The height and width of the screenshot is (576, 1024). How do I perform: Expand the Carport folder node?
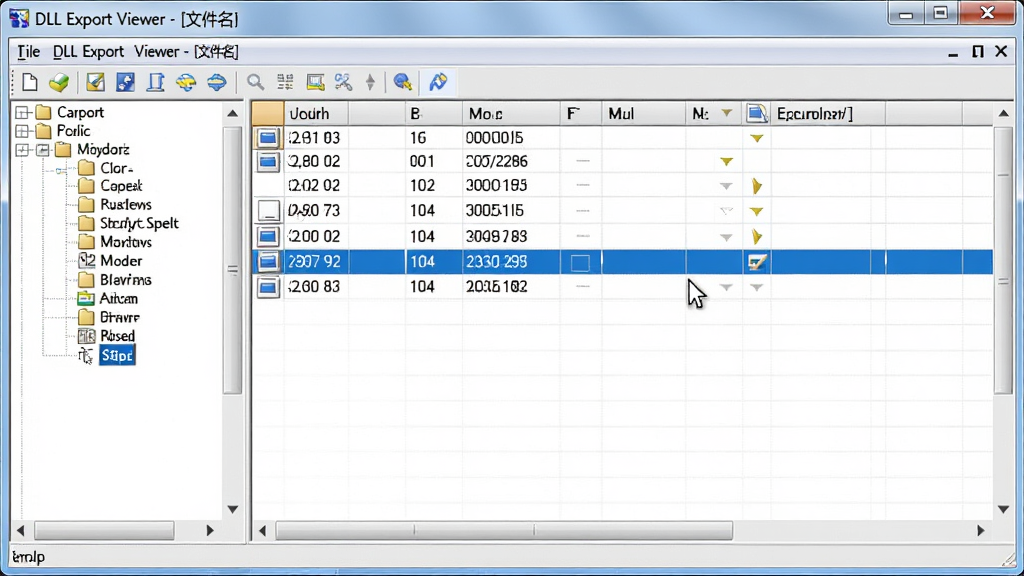click(22, 112)
